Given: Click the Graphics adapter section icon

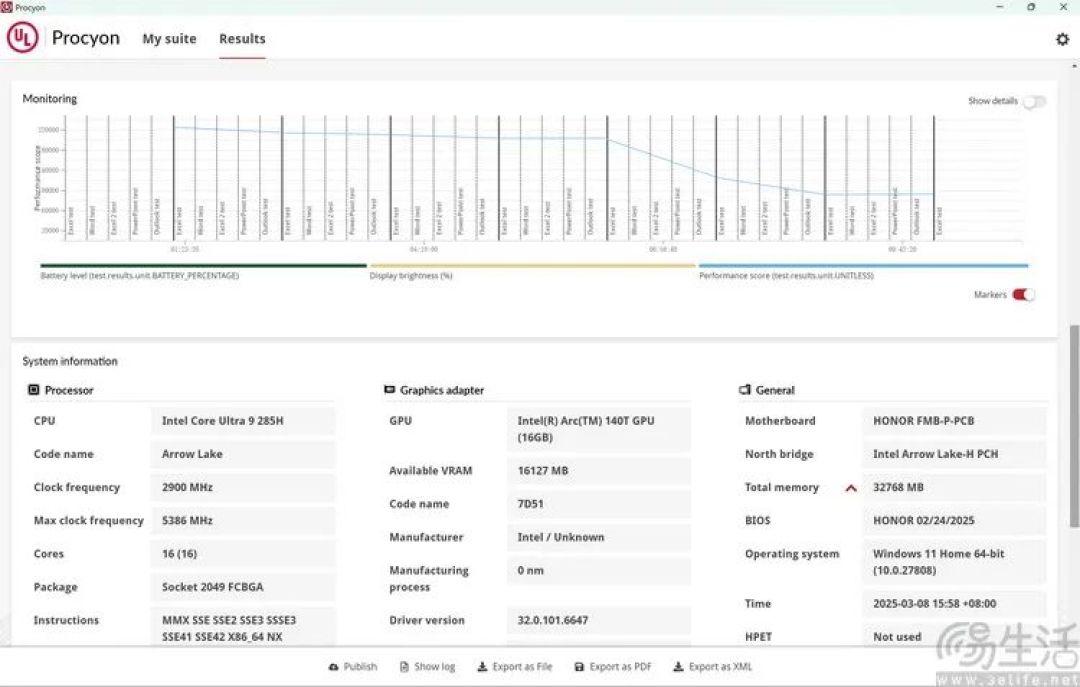Looking at the screenshot, I should 389,389.
